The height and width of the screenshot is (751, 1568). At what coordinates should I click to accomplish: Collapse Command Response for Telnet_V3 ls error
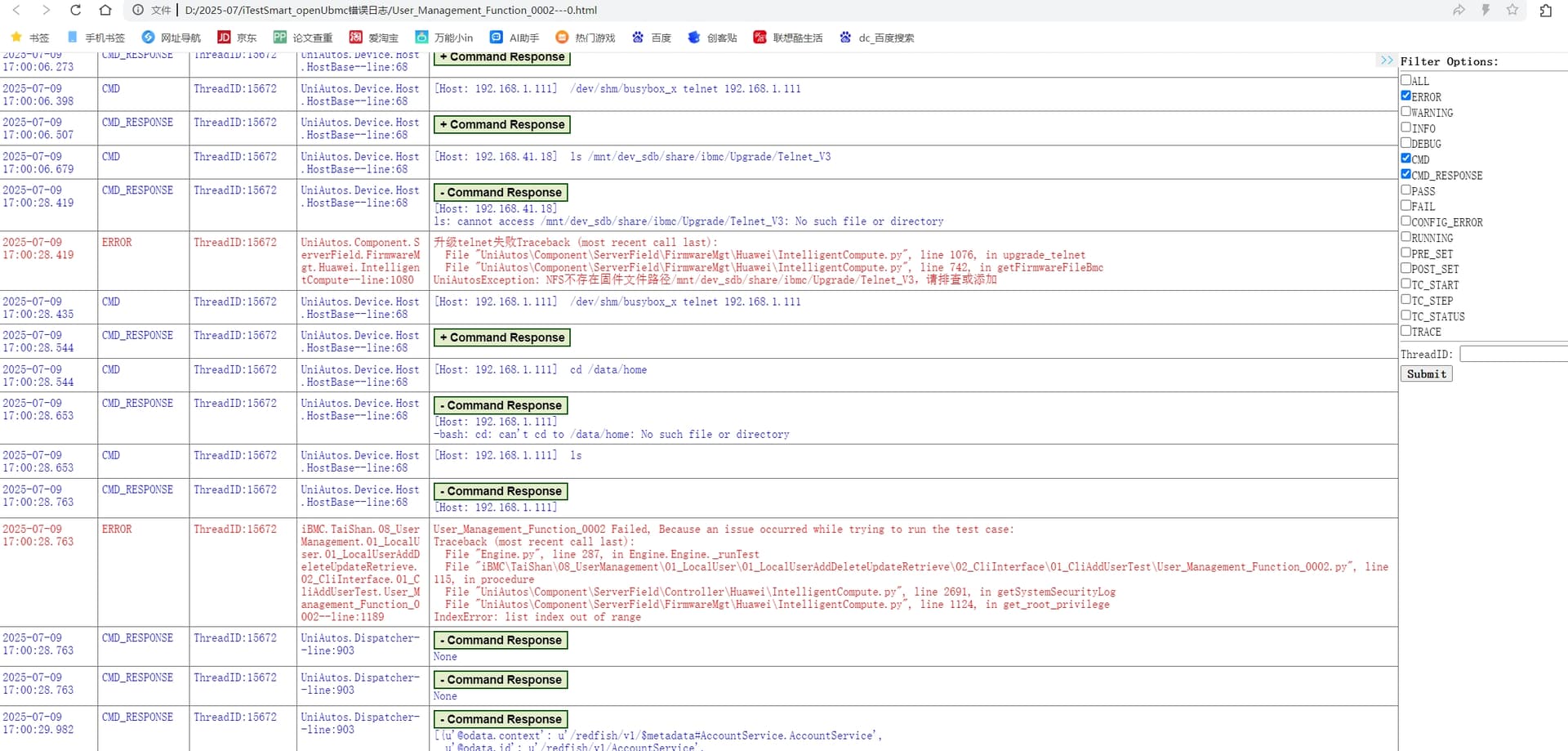point(501,192)
